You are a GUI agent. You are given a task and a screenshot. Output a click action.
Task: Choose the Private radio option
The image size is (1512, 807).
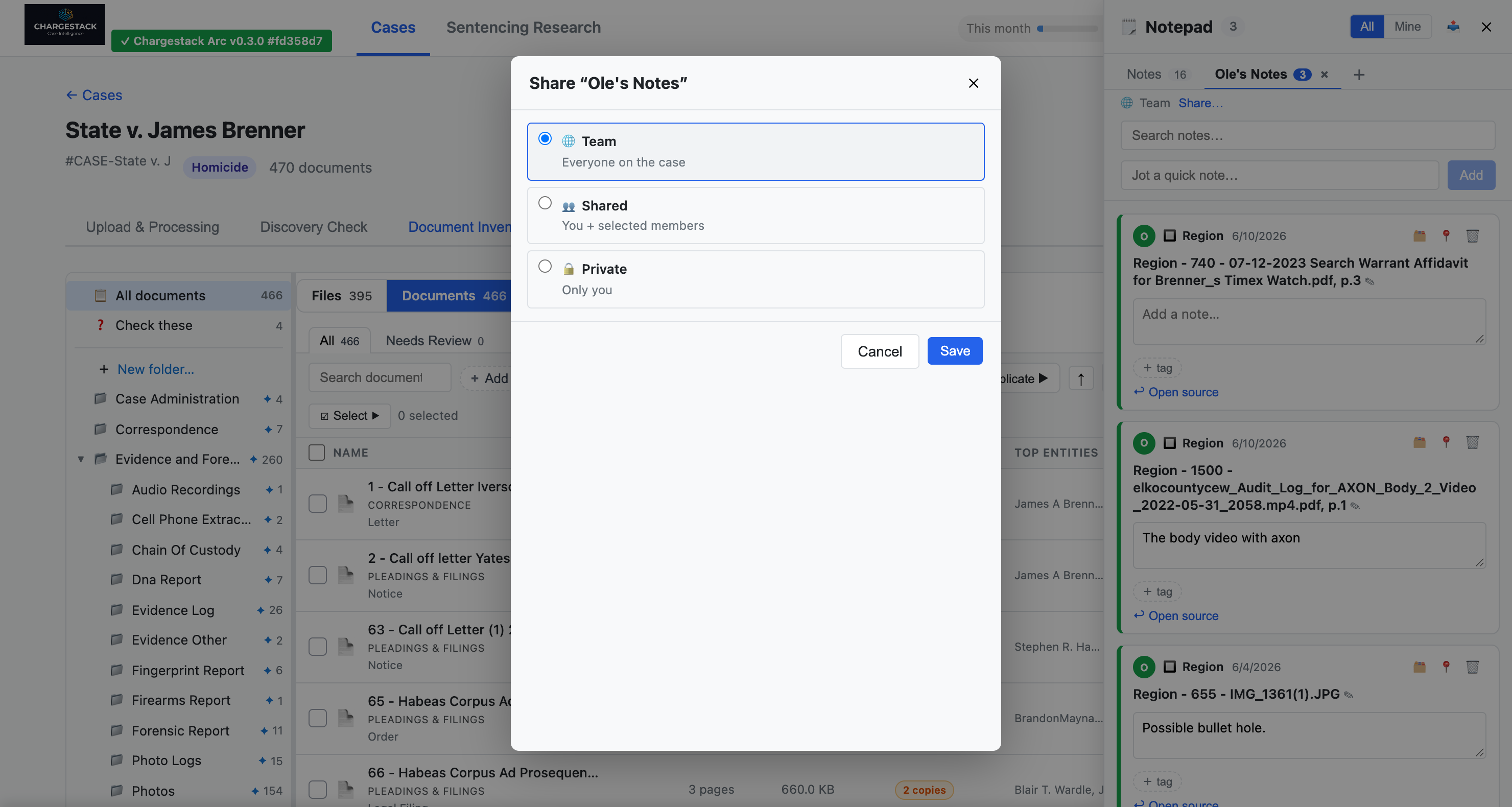tap(545, 267)
